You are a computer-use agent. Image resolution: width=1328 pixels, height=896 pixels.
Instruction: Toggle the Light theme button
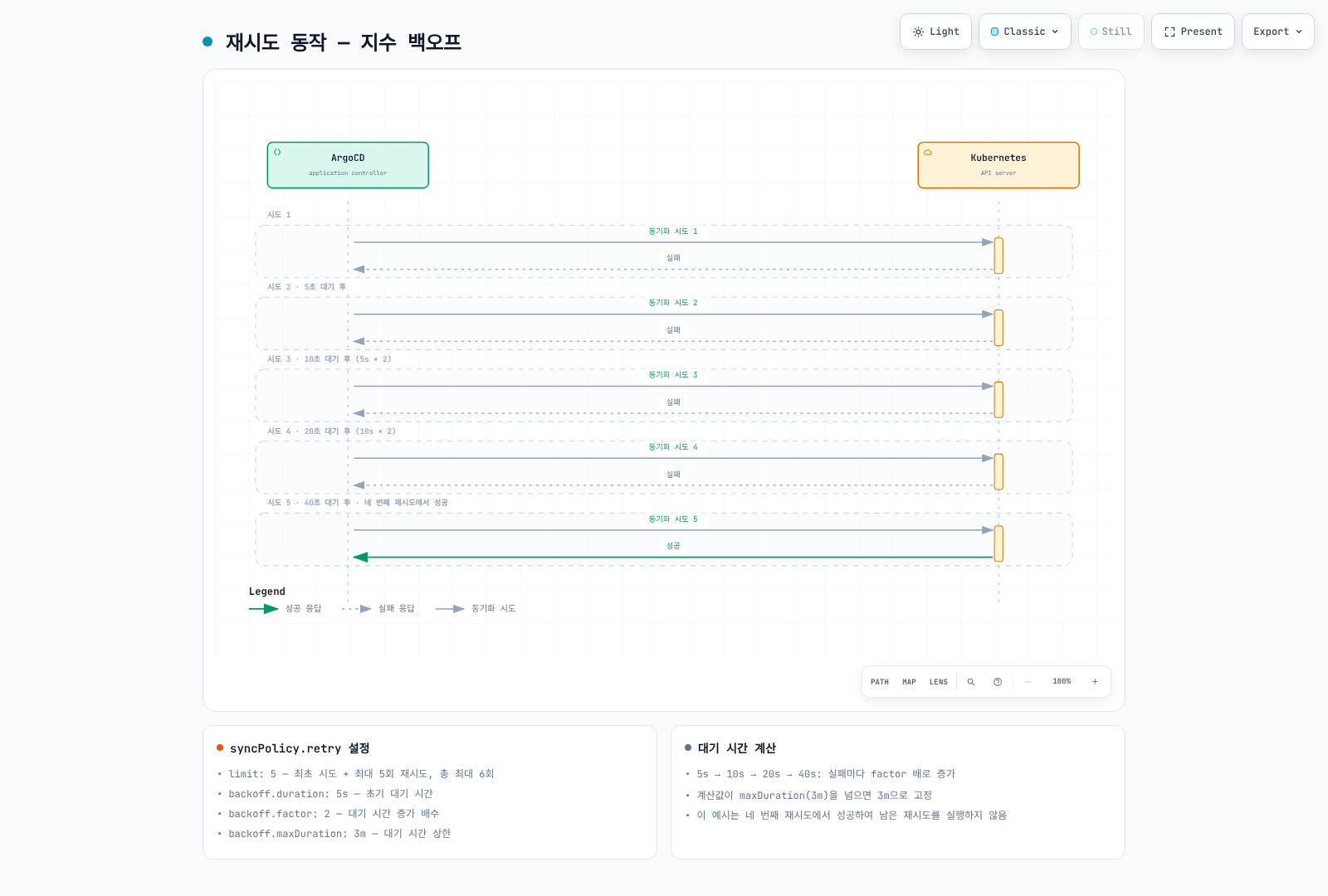(x=935, y=32)
